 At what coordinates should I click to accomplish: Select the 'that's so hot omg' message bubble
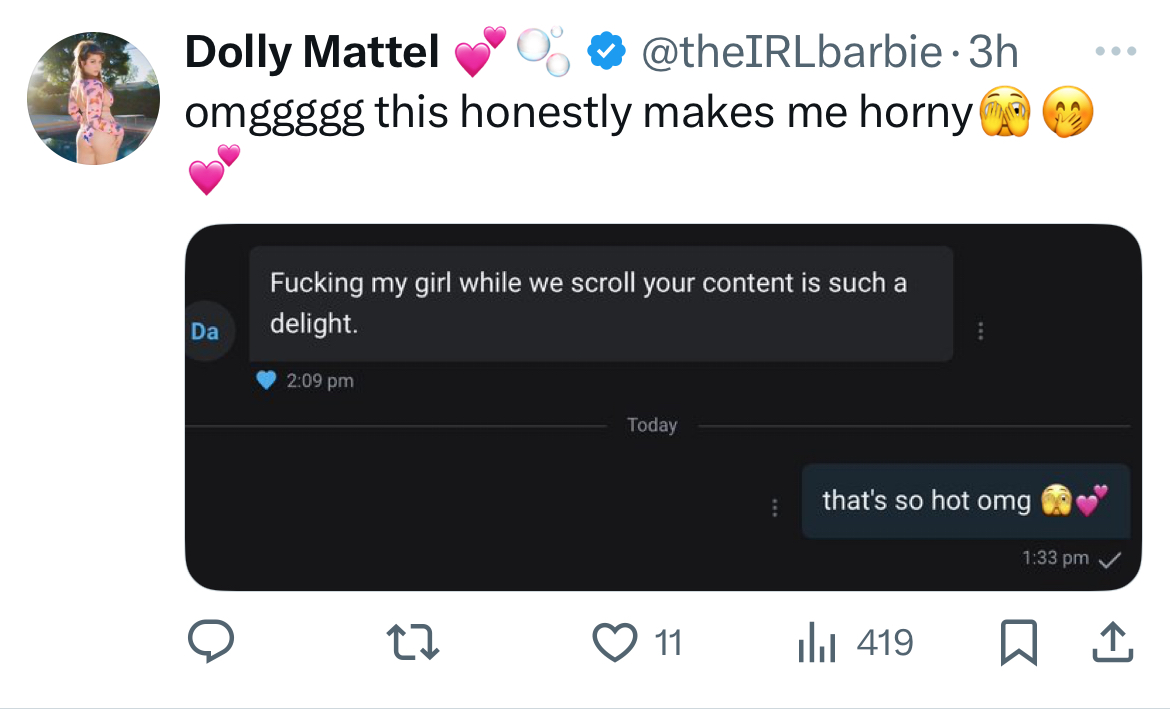[966, 501]
